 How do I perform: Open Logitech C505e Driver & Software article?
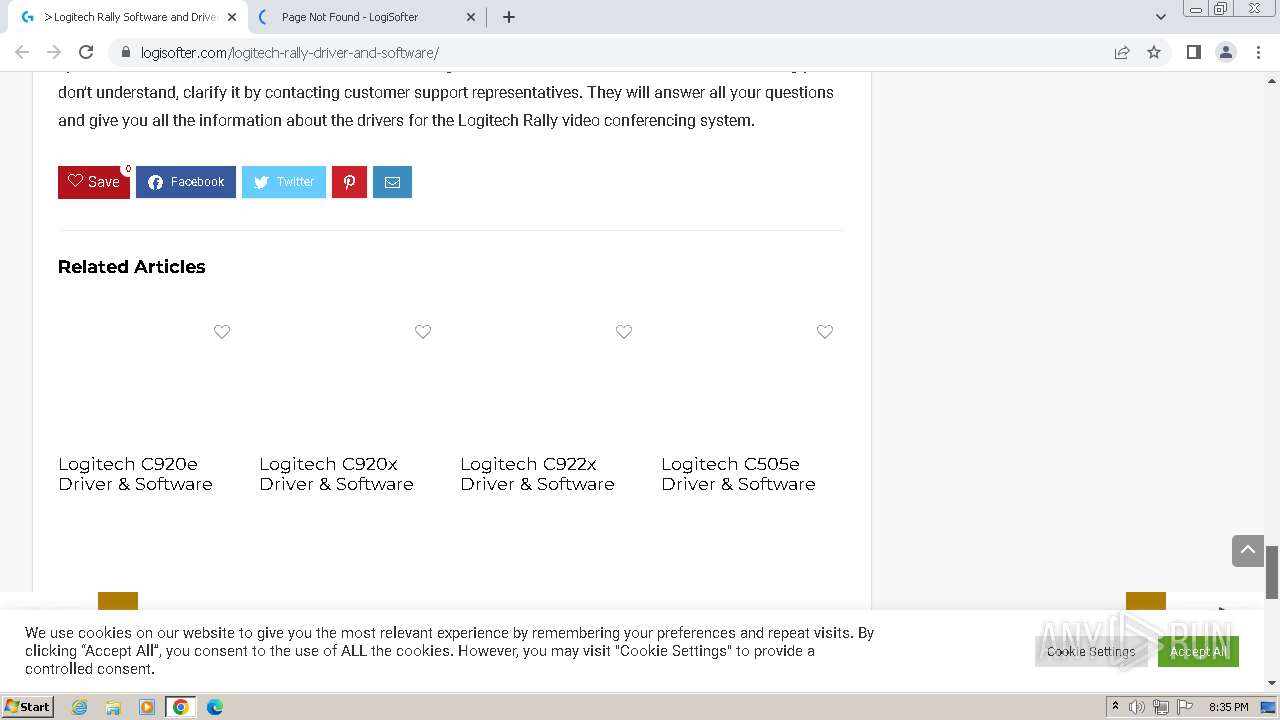point(738,474)
